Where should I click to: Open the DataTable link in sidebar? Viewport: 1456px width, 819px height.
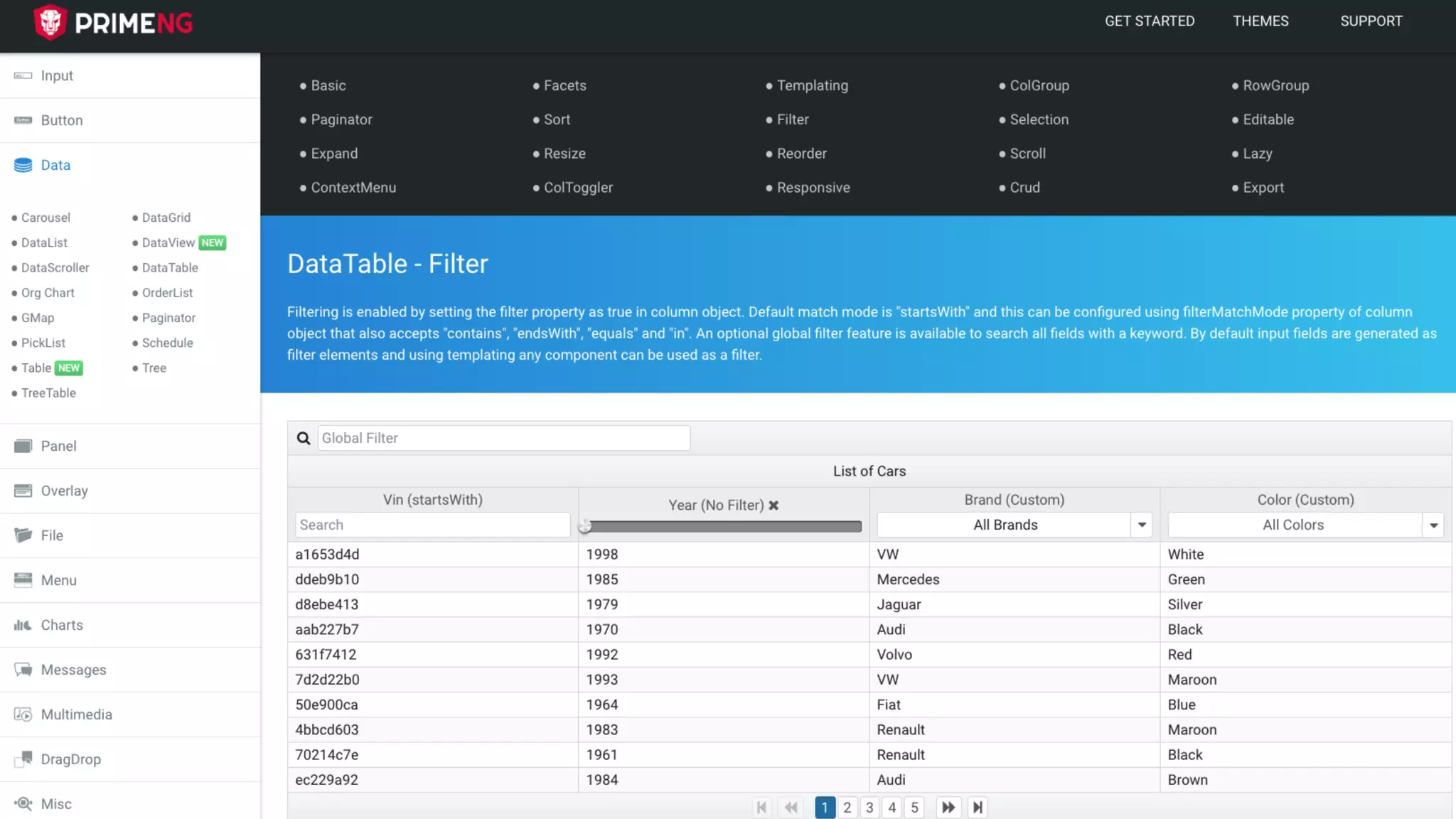pos(170,268)
